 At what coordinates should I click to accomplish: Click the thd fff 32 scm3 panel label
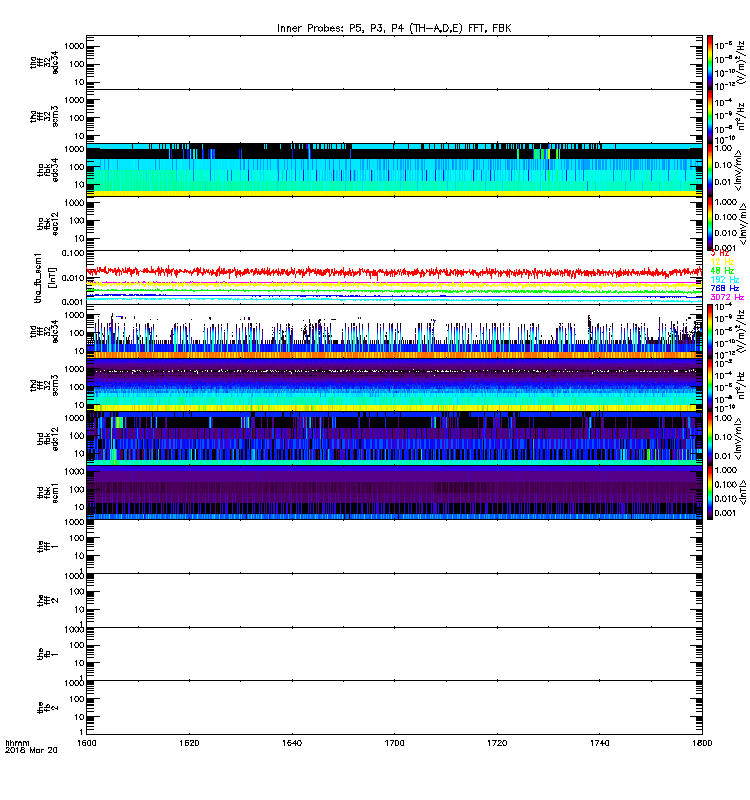point(44,385)
